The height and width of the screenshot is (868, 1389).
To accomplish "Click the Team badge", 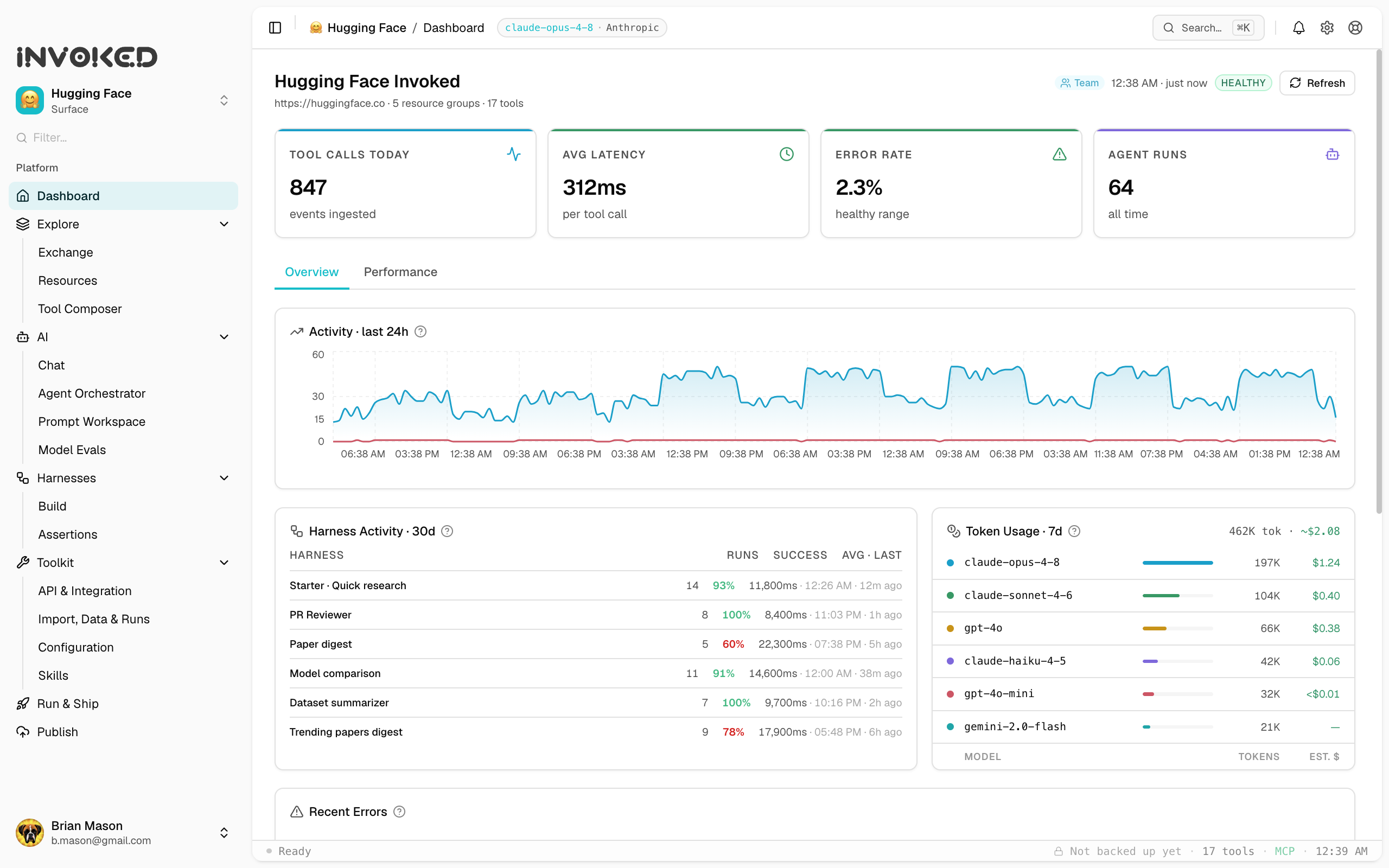I will 1079,83.
